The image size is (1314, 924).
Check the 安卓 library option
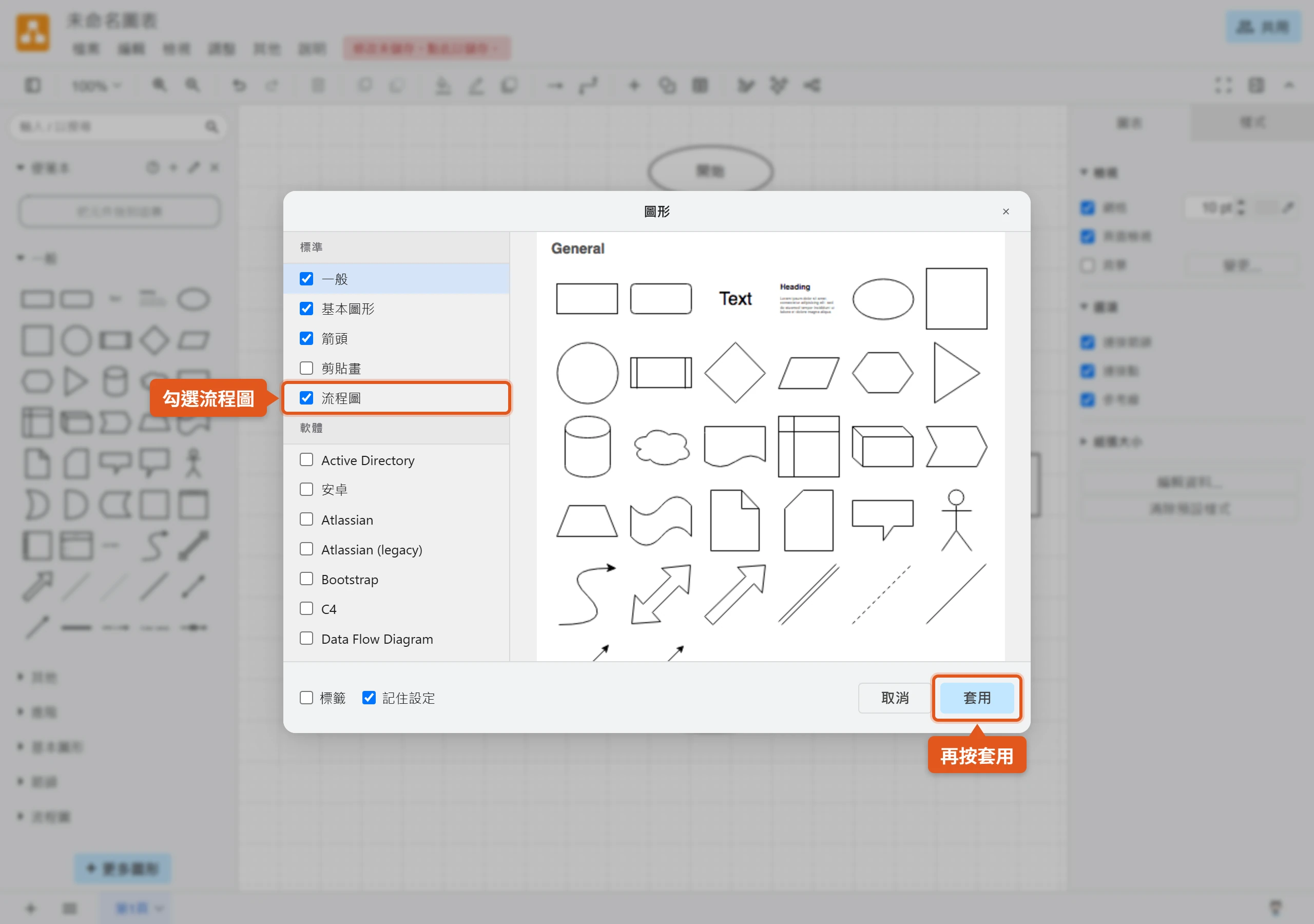click(x=306, y=490)
